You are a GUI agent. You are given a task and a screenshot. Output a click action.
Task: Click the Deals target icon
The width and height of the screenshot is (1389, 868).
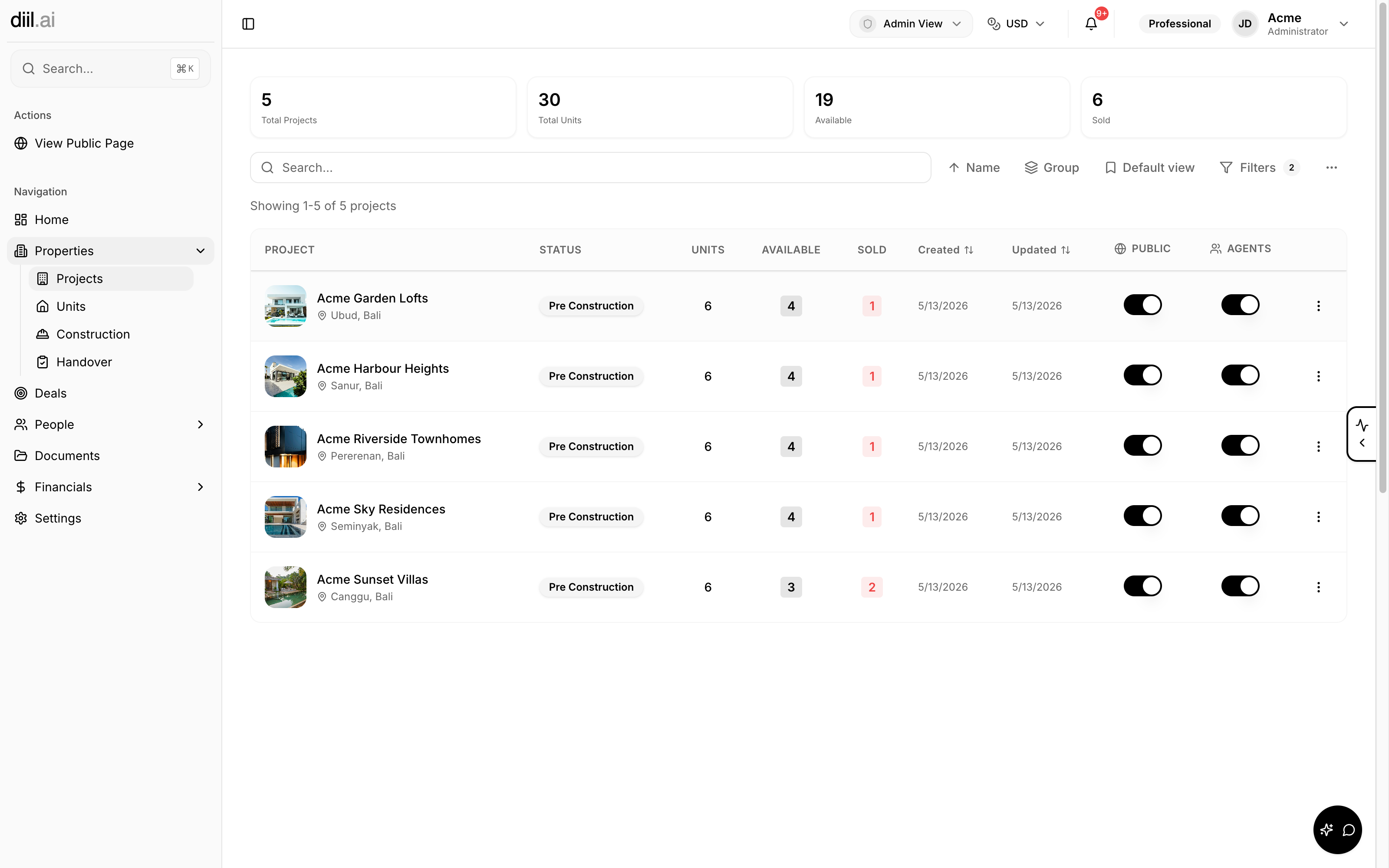(21, 393)
